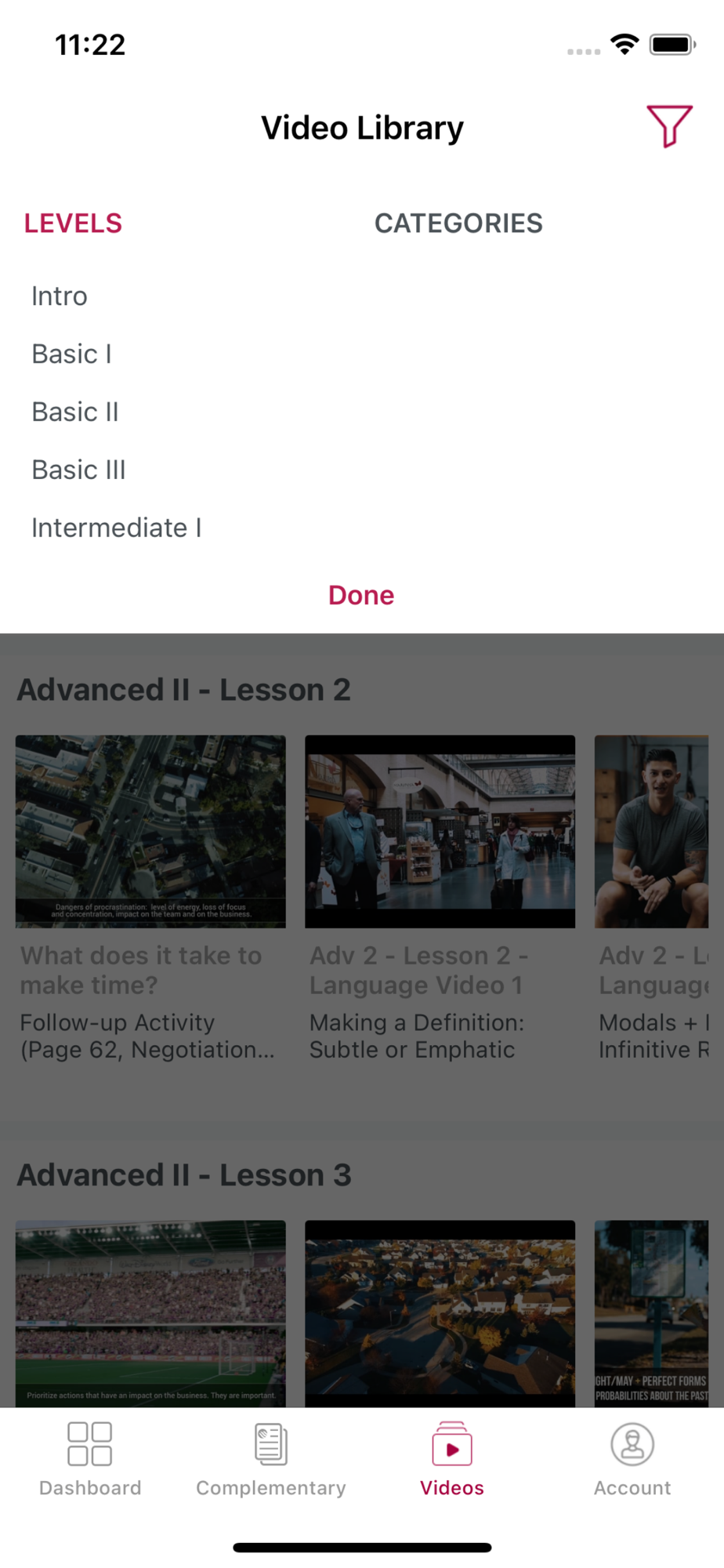This screenshot has width=724, height=1568.
Task: Select the Videos tab icon
Action: pos(452,1443)
